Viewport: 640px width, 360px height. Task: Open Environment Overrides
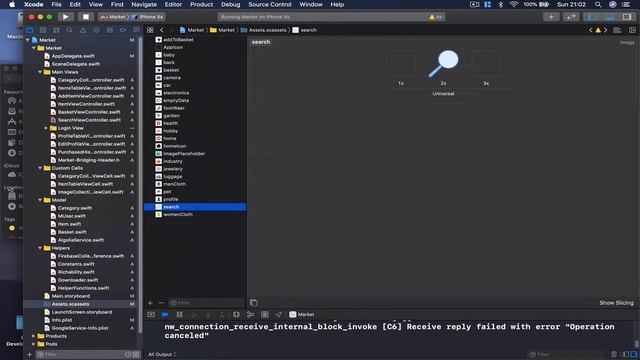click(264, 314)
